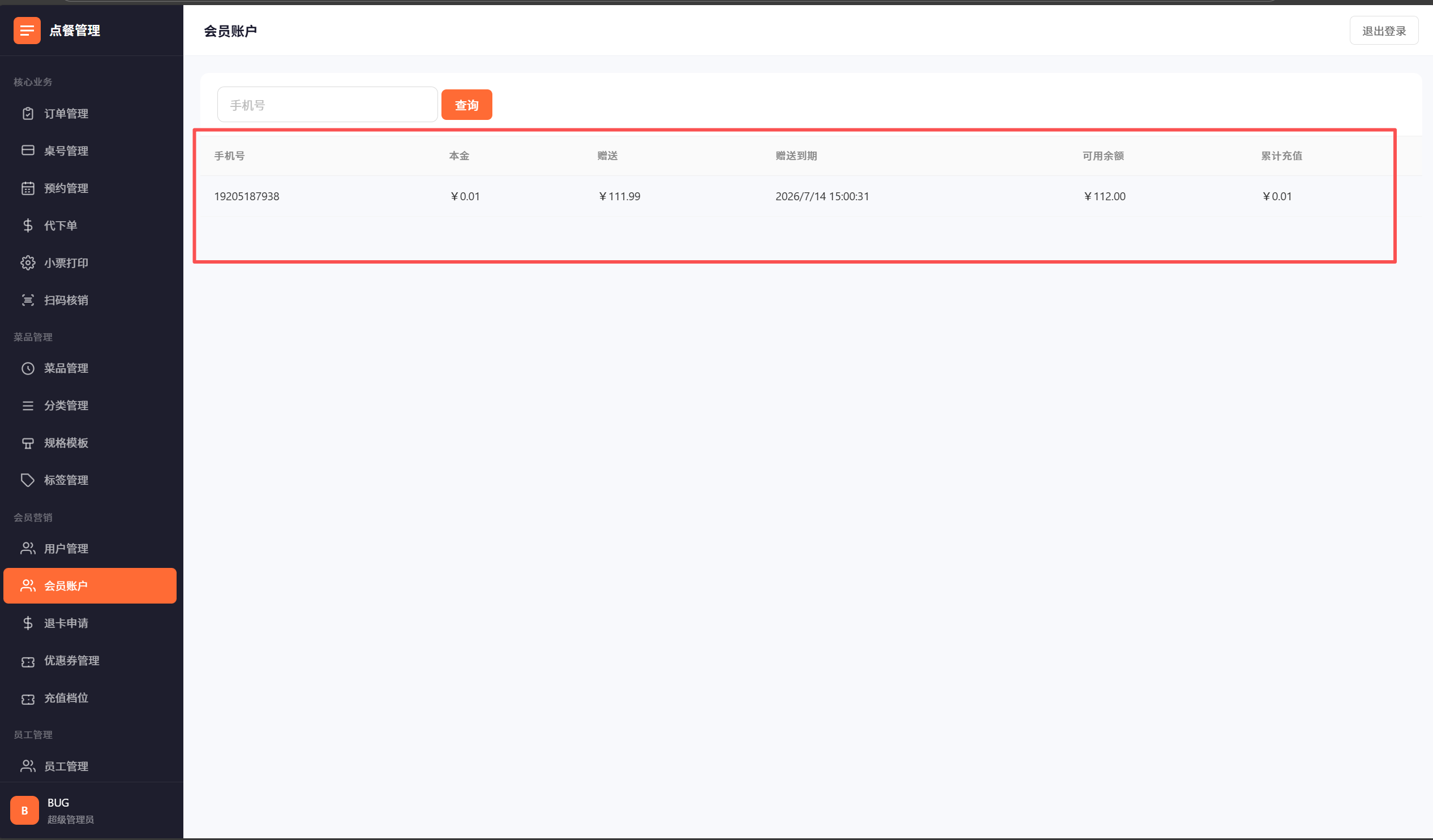Click the ticket icon beside 优惠券管理

coord(28,661)
